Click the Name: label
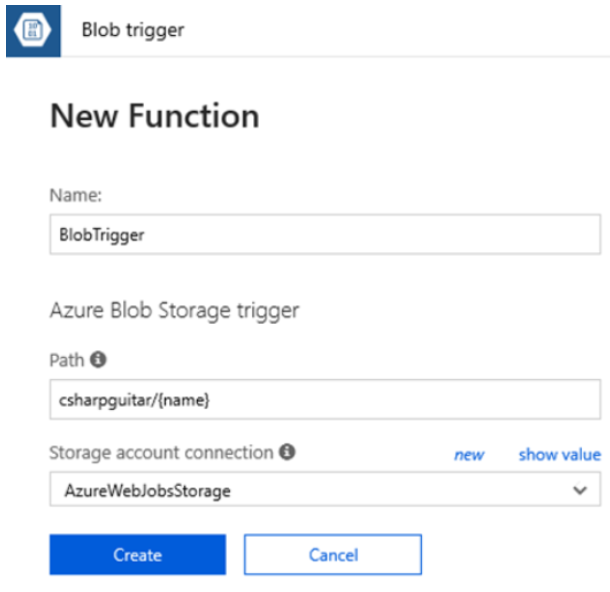610x592 pixels. point(76,195)
